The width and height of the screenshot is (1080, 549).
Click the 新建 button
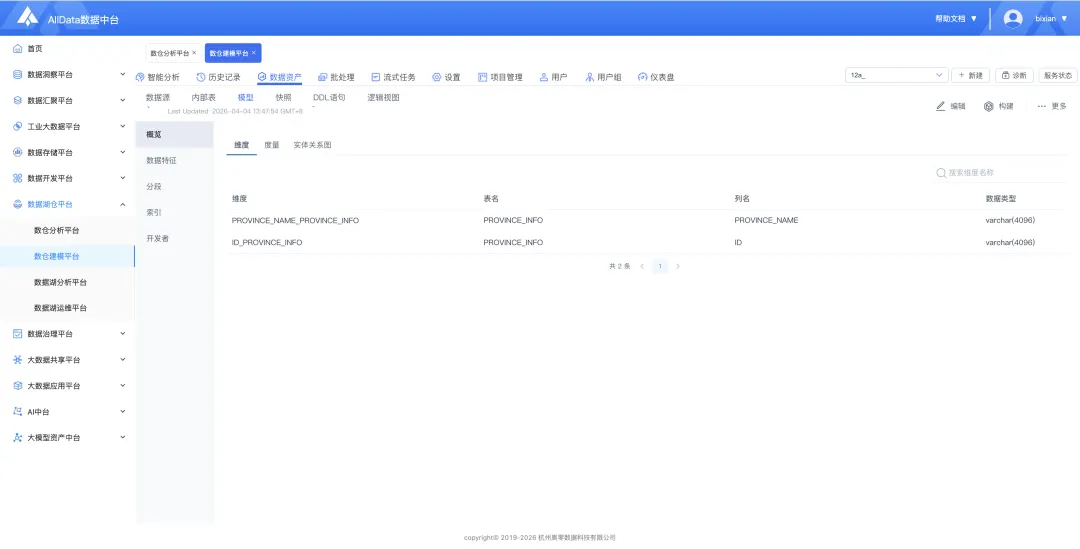970,75
